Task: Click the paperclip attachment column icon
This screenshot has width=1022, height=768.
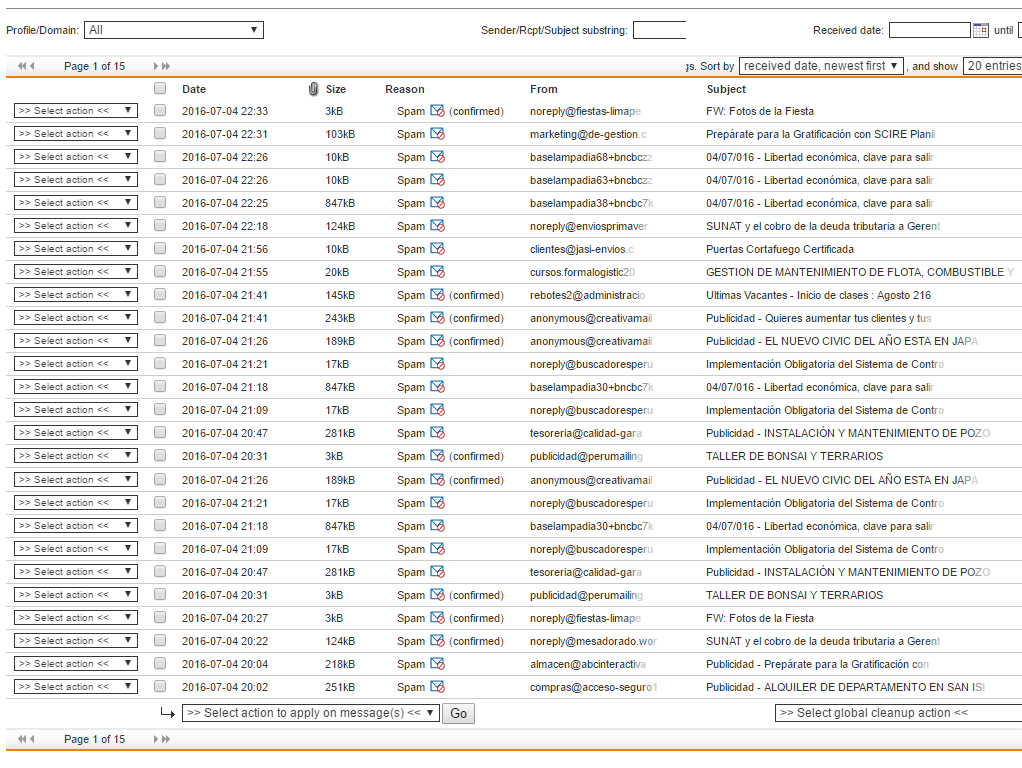Action: click(x=313, y=89)
